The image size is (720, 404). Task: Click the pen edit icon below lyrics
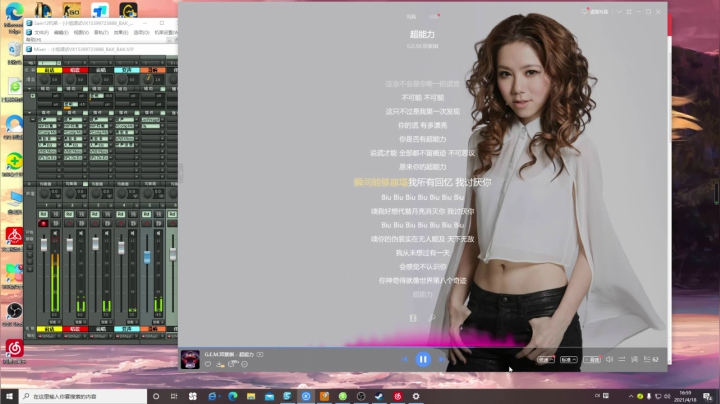pos(432,318)
